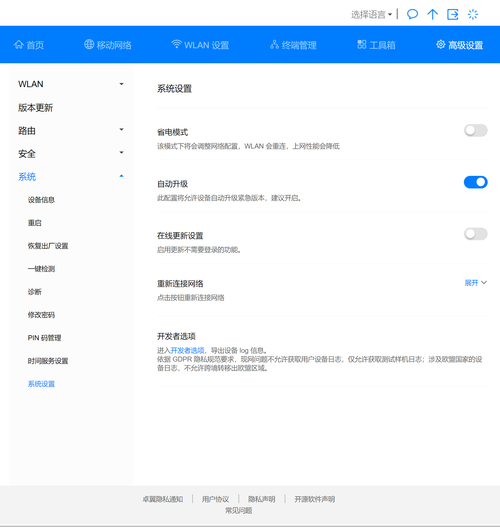Screen dimensions: 500x527
Task: Select 重启 in the sidebar
Action: click(x=35, y=223)
